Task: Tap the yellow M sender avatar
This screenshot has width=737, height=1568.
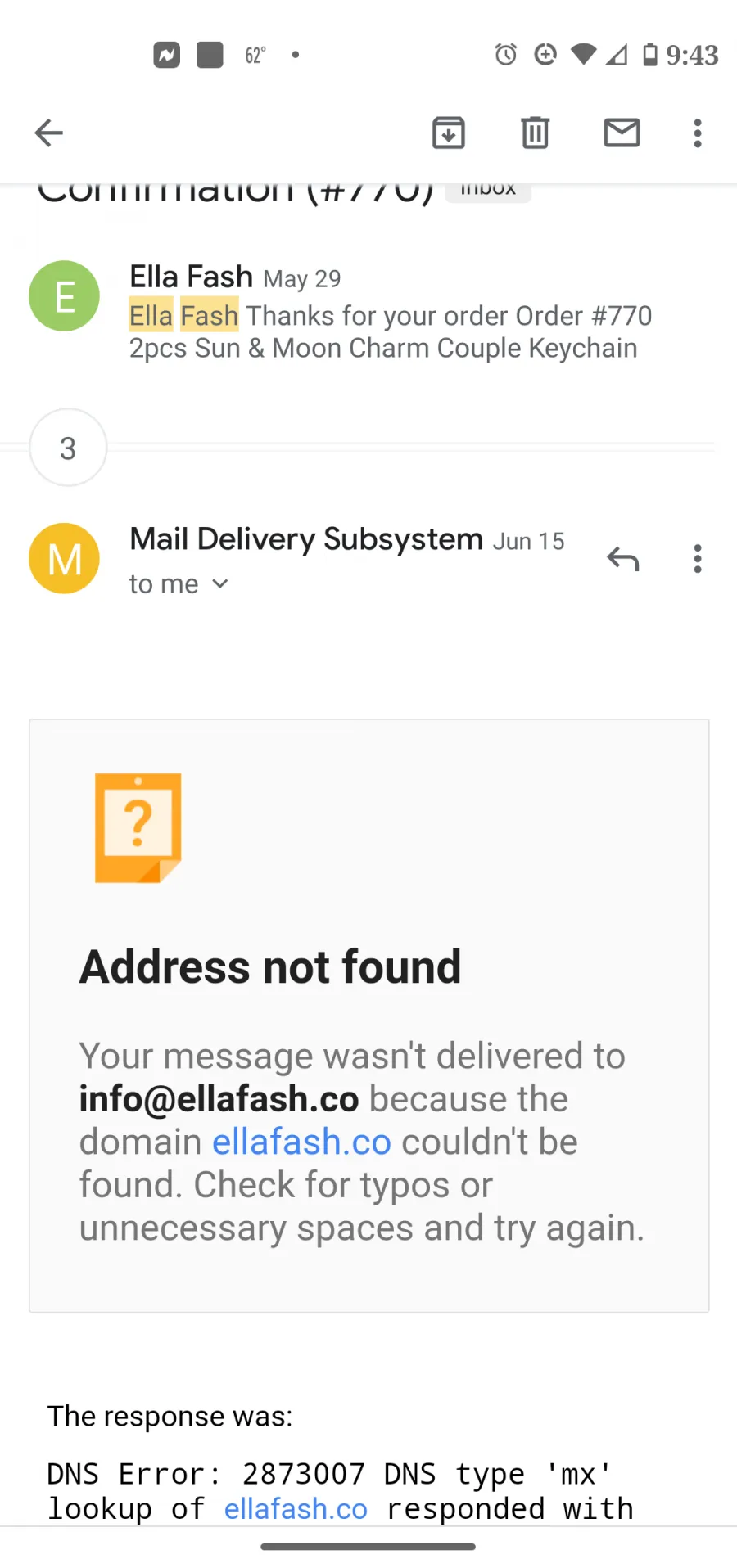Action: (x=64, y=558)
